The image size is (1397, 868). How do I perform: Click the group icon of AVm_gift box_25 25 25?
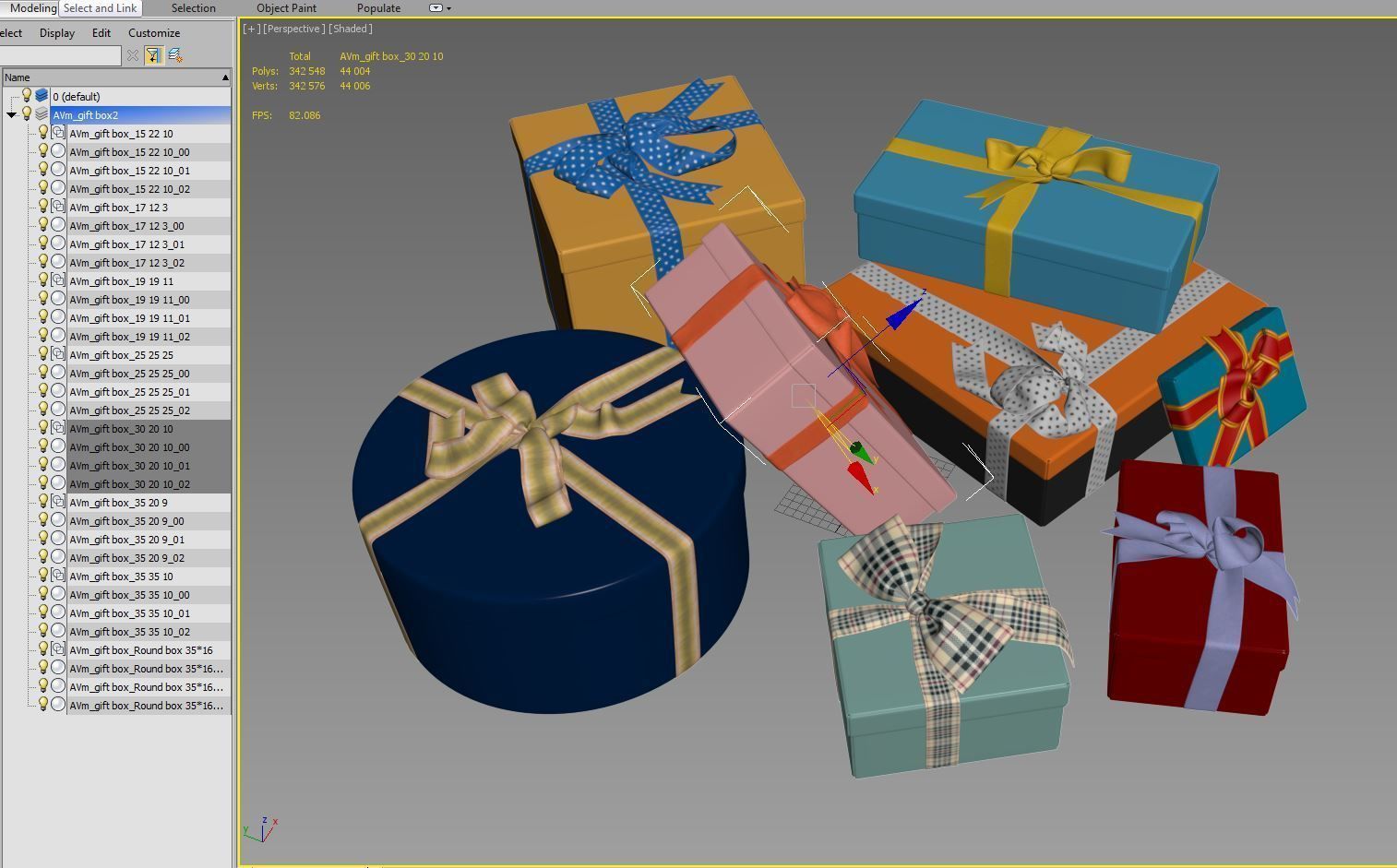point(58,354)
